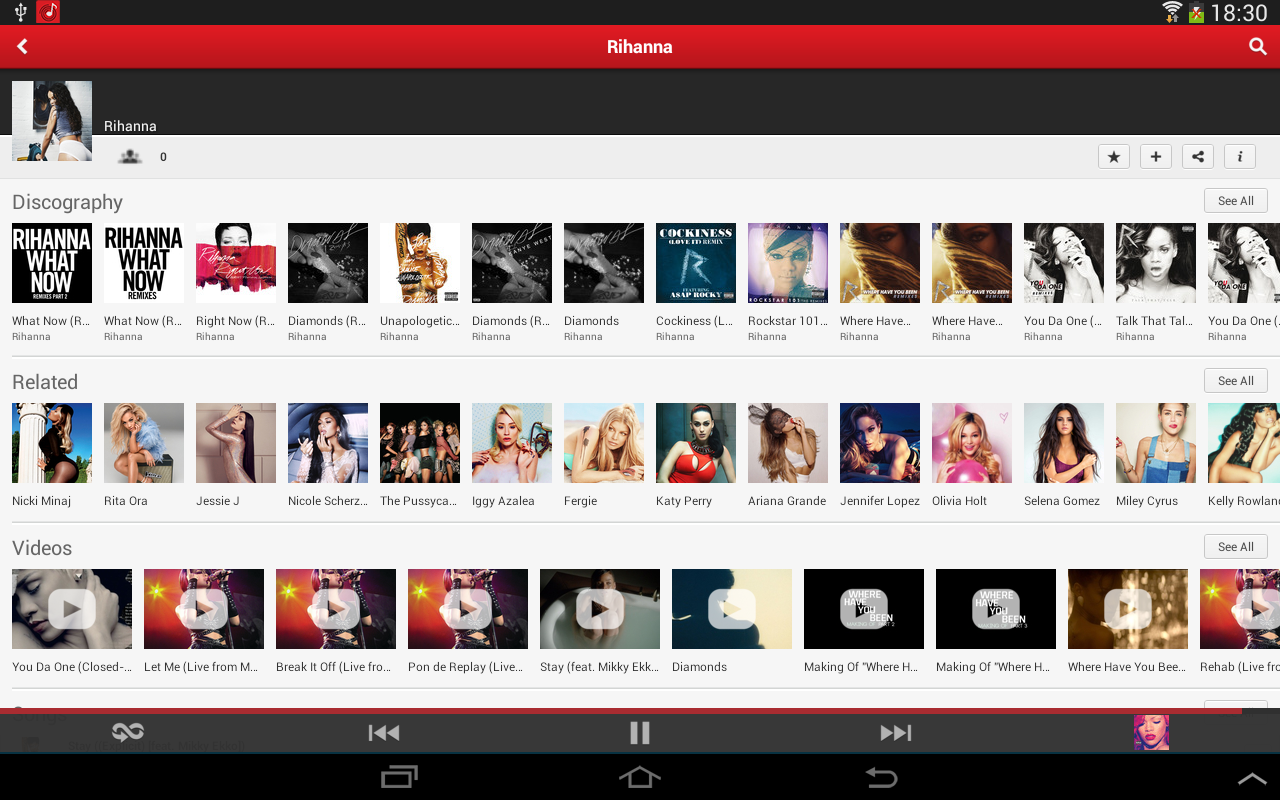1280x800 pixels.
Task: Open Nicole Scherzinger's artist photo
Action: click(328, 443)
